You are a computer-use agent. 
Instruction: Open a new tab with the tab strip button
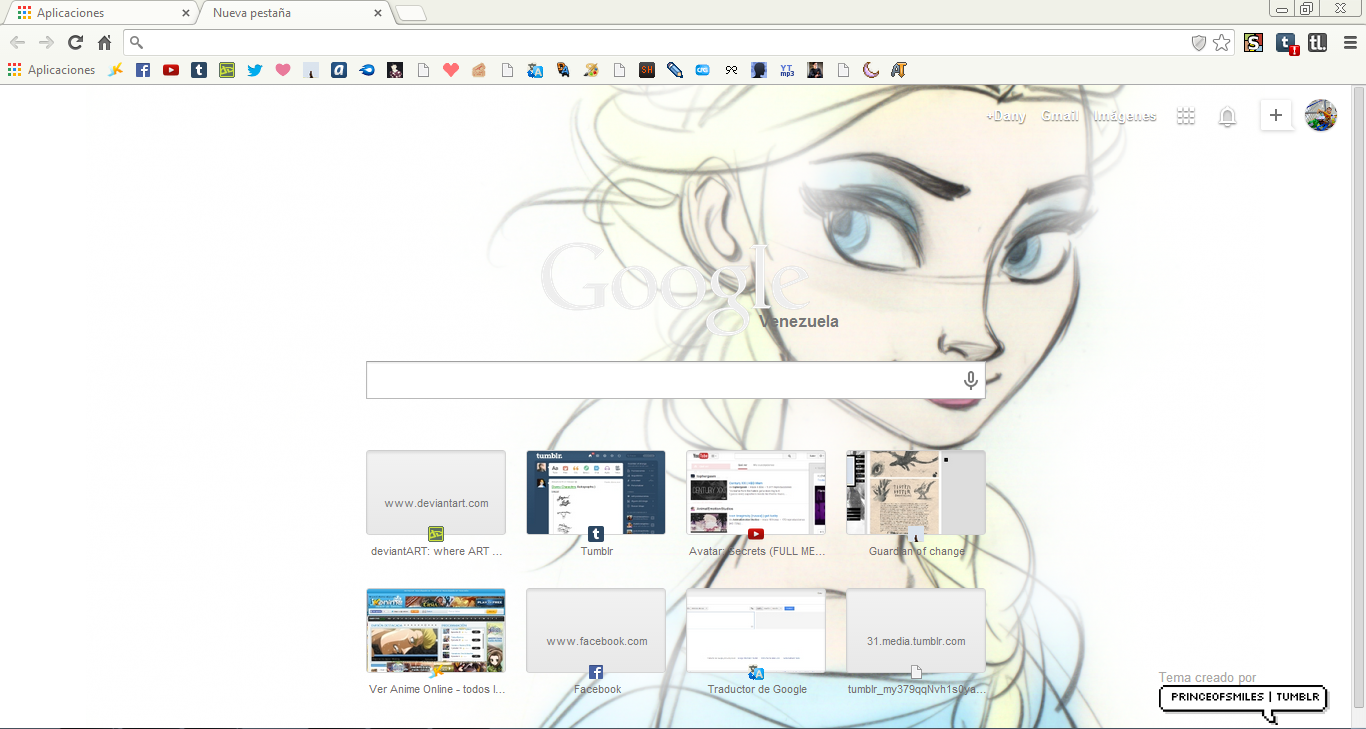click(411, 13)
